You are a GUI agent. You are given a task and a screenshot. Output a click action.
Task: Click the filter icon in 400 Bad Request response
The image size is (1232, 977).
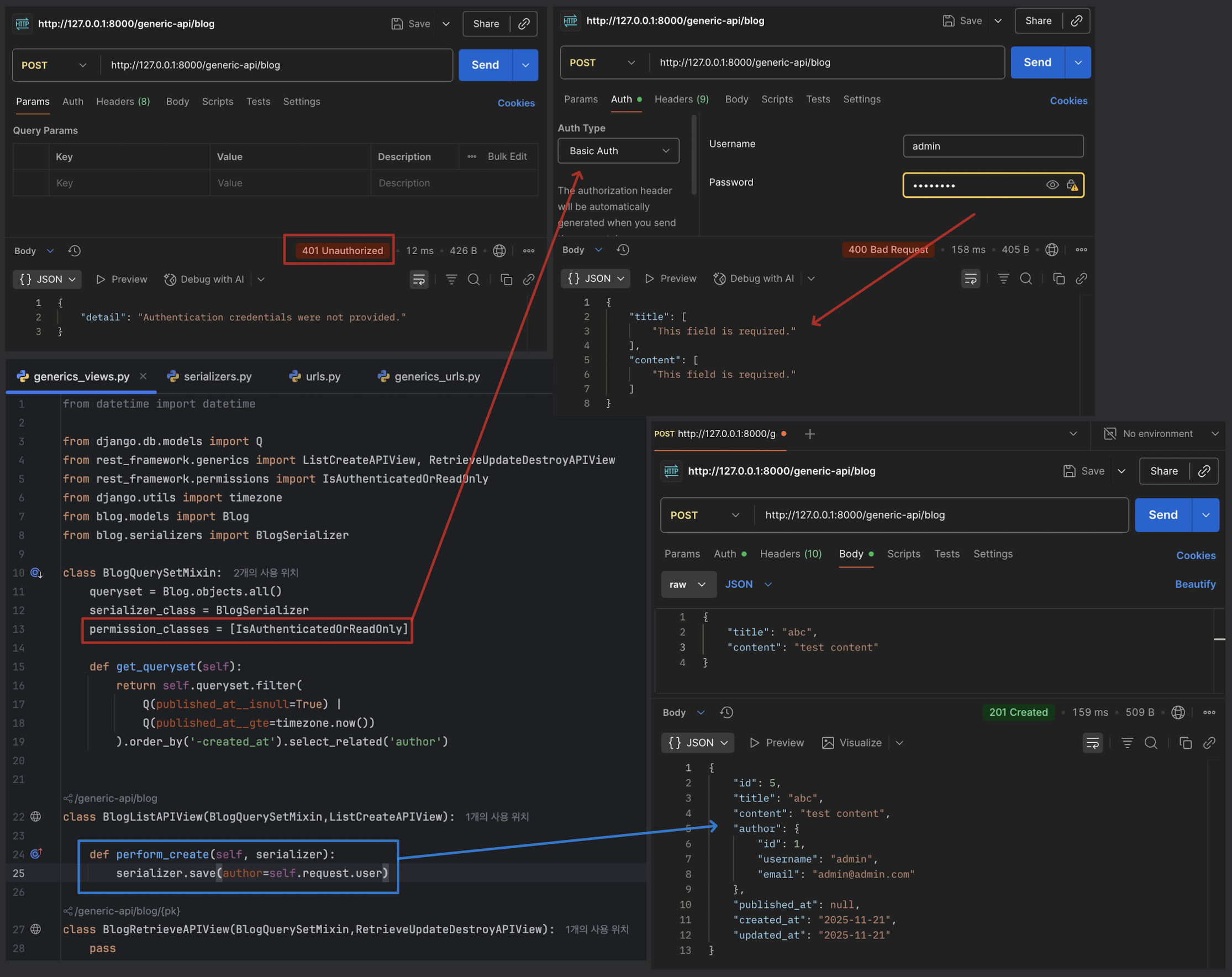click(x=1003, y=279)
